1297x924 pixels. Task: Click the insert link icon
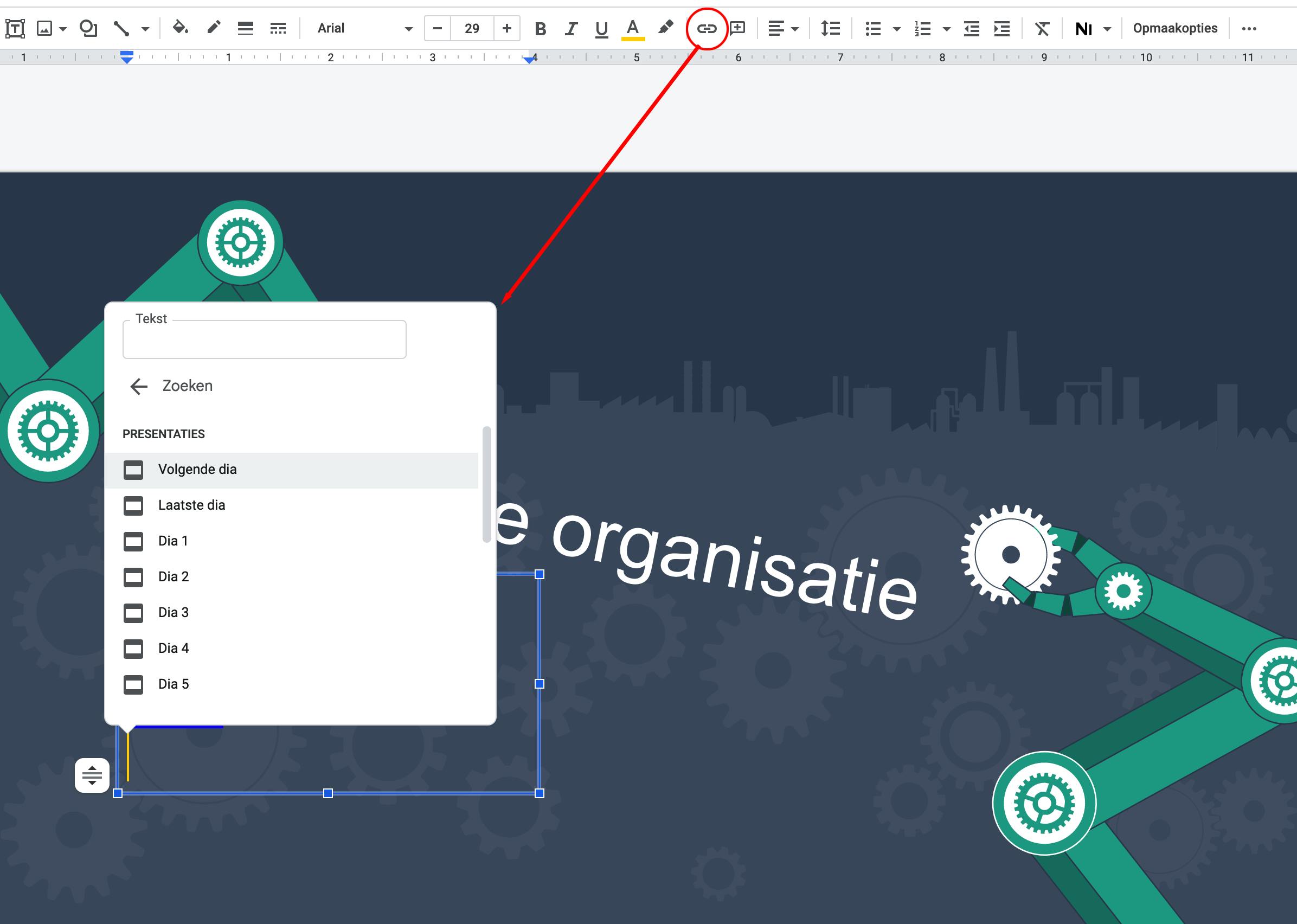[707, 28]
